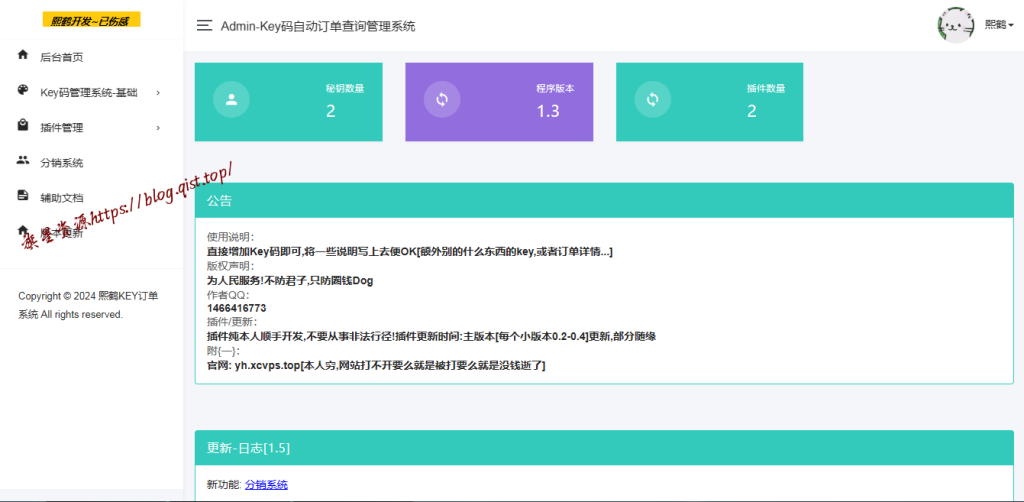Viewport: 1024px width, 502px height.
Task: Click the people icon beside 分销系统
Action: pyautogui.click(x=23, y=161)
